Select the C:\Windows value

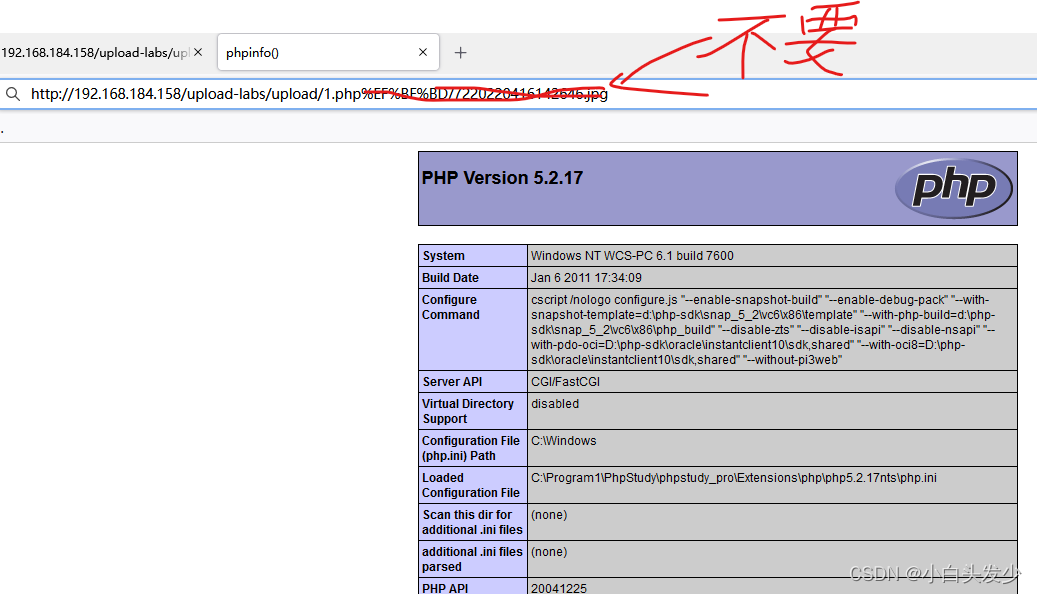click(563, 441)
